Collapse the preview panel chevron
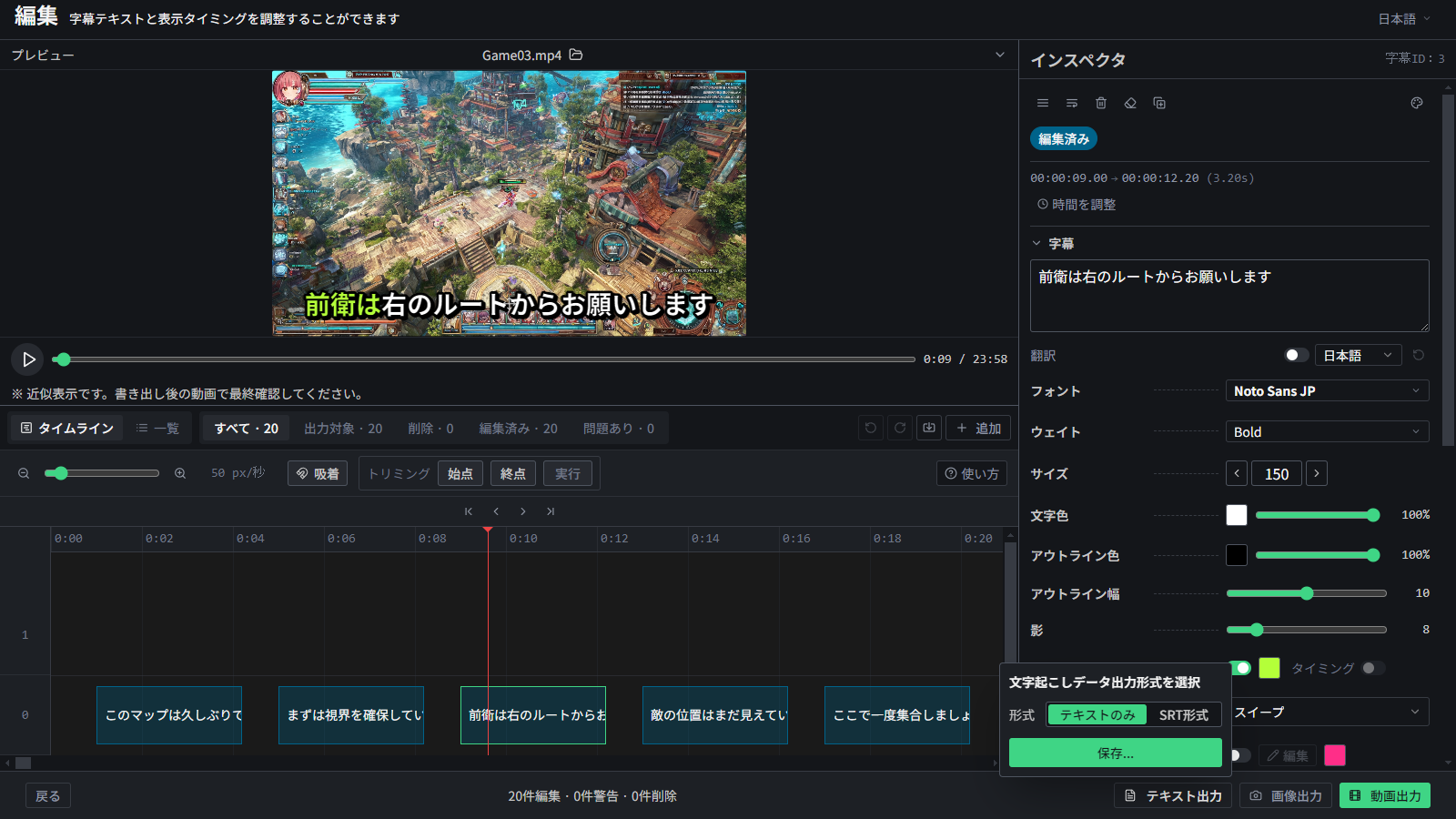1456x819 pixels. [x=1000, y=55]
